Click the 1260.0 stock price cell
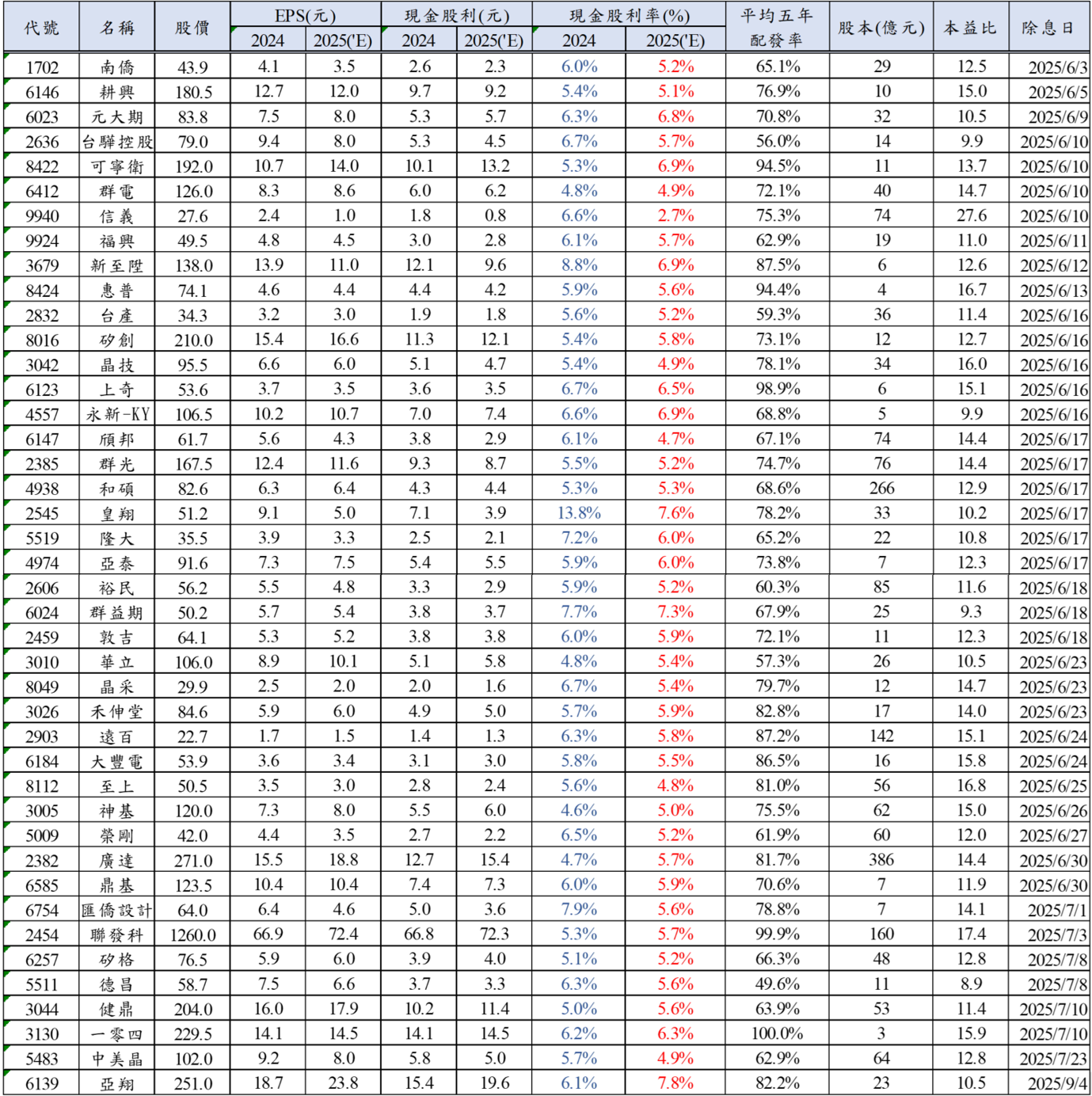Viewport: 1092px width, 1096px height. coord(192,935)
